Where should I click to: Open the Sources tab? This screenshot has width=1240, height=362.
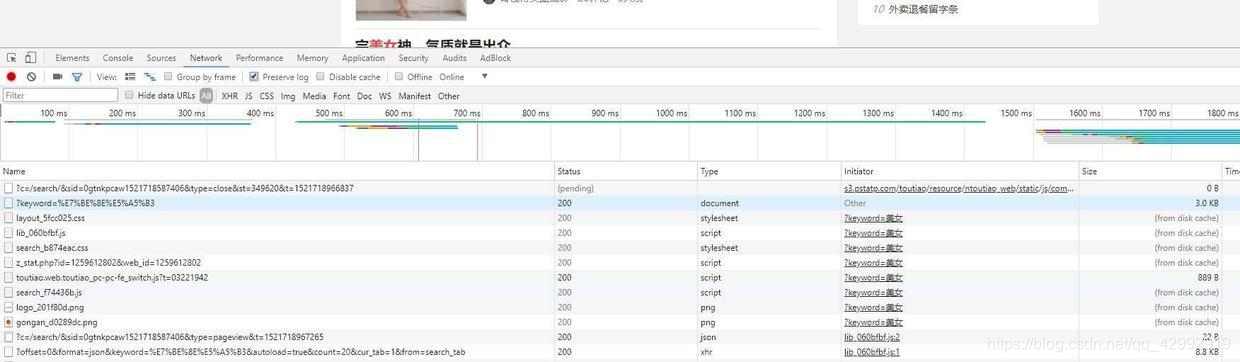[x=161, y=58]
